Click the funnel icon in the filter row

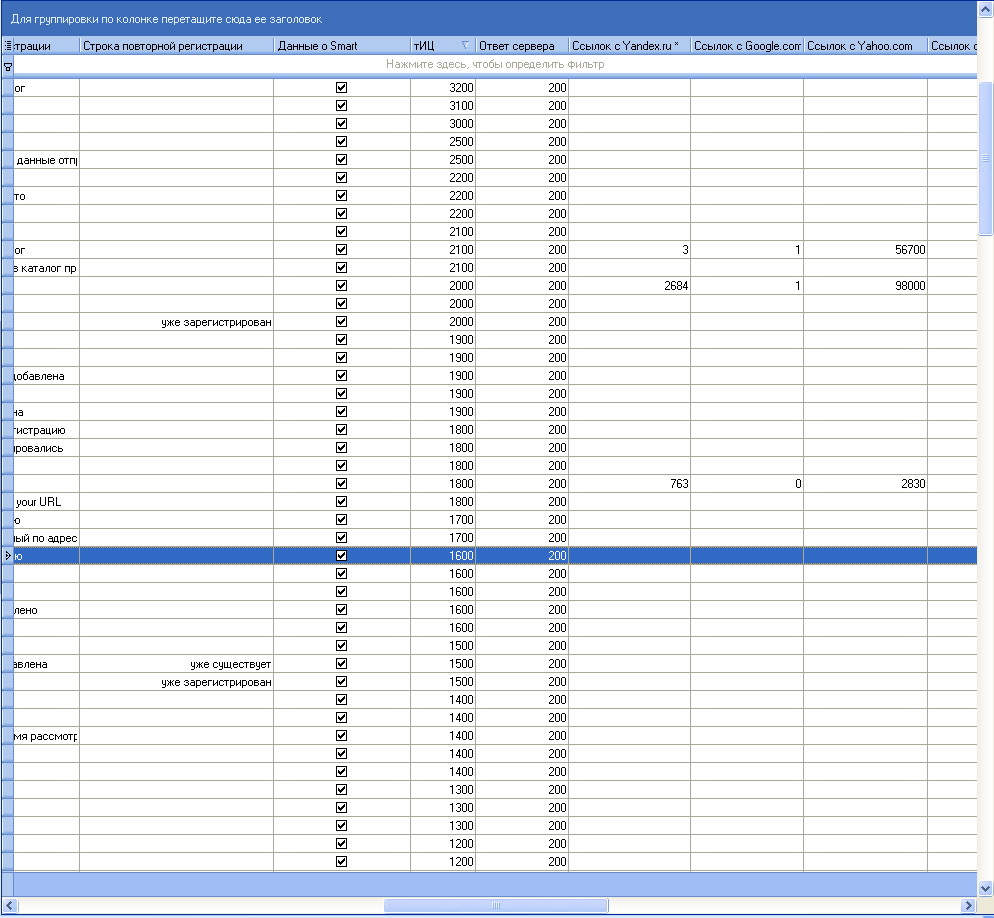7,65
